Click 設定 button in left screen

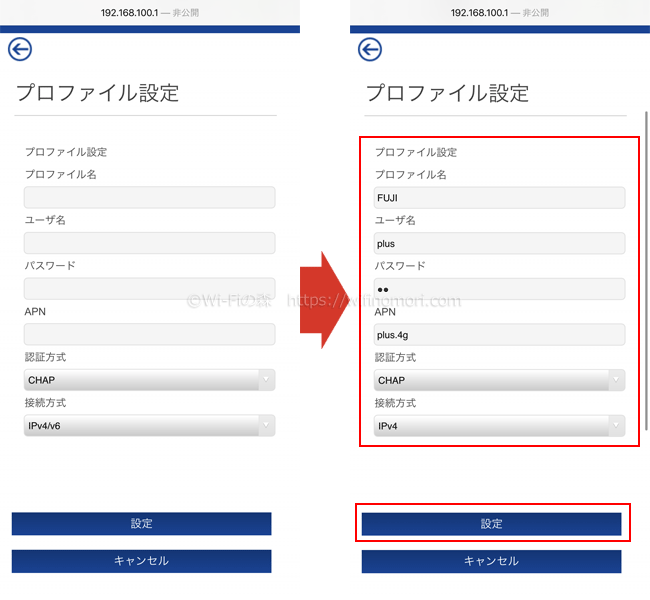(x=141, y=524)
